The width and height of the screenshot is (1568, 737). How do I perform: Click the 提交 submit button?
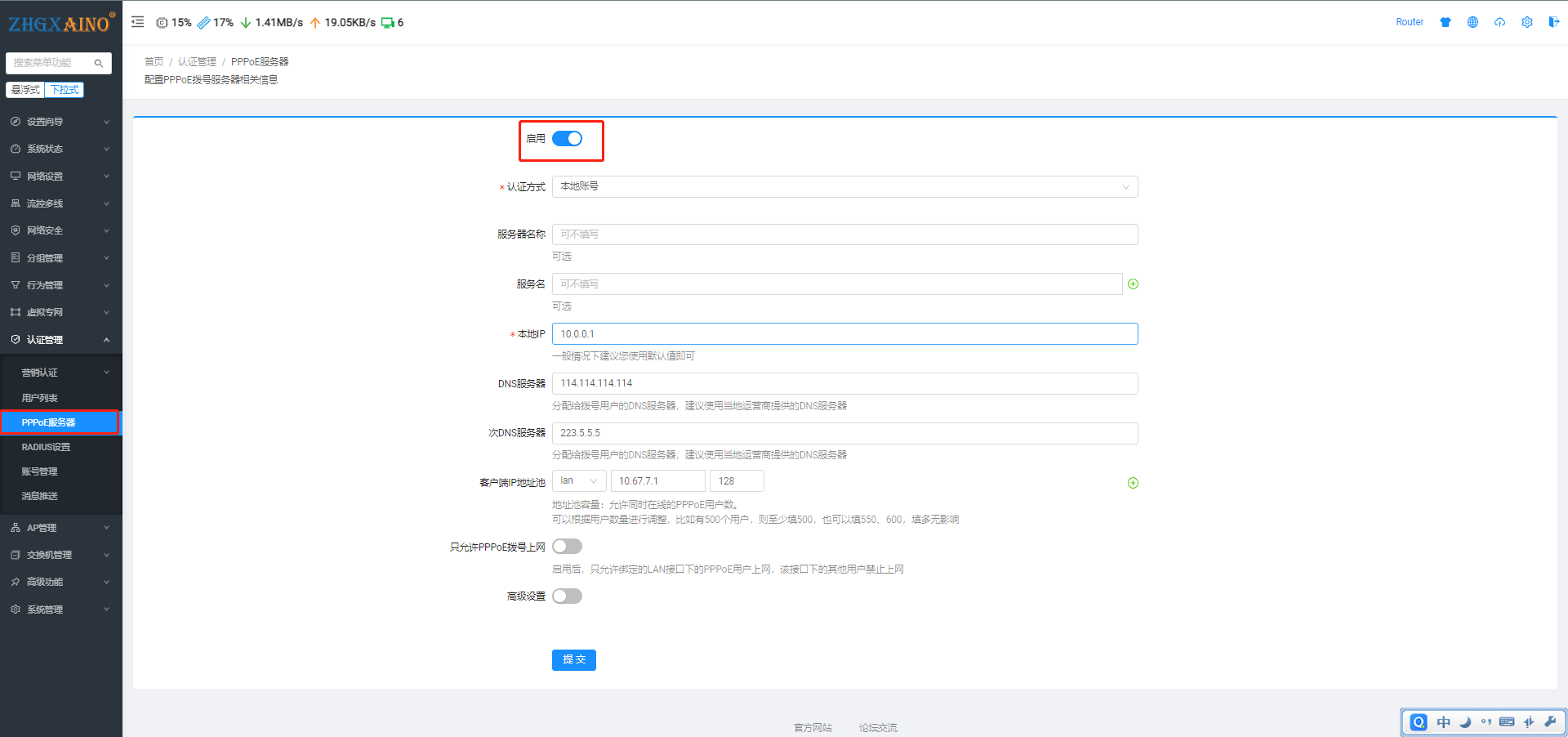click(x=573, y=659)
